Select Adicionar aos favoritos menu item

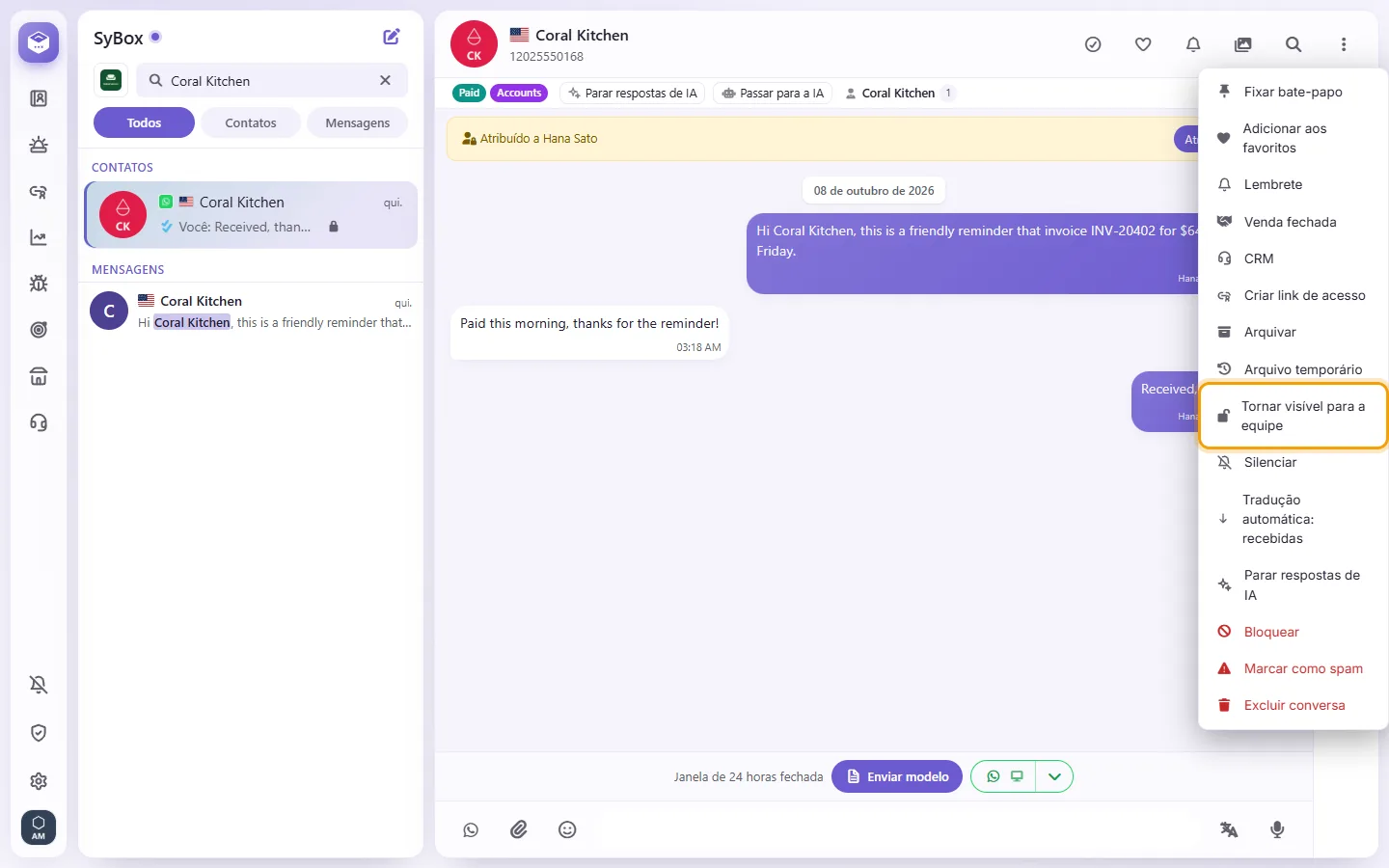tap(1293, 138)
